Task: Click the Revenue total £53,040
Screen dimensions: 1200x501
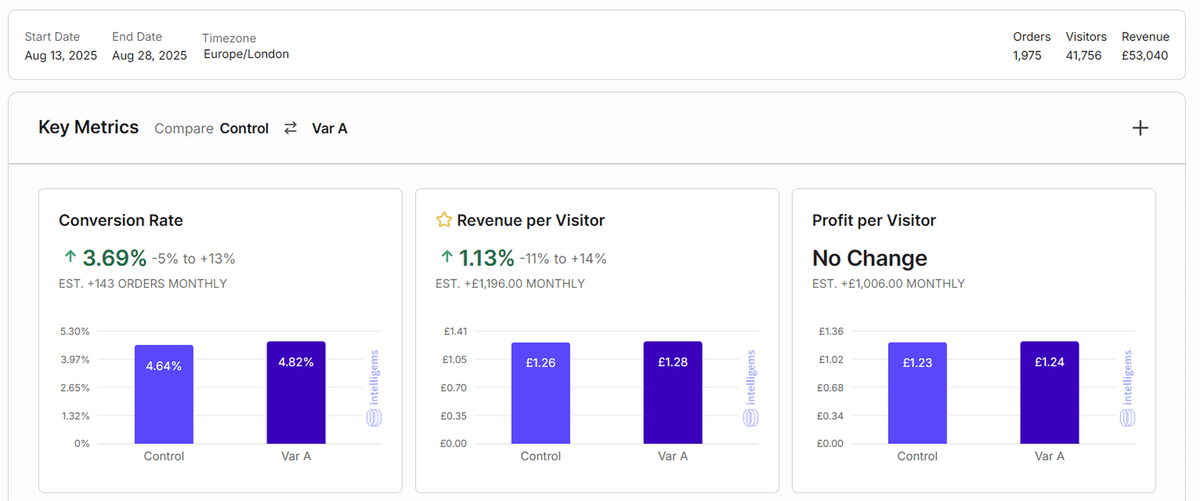Action: point(1144,56)
